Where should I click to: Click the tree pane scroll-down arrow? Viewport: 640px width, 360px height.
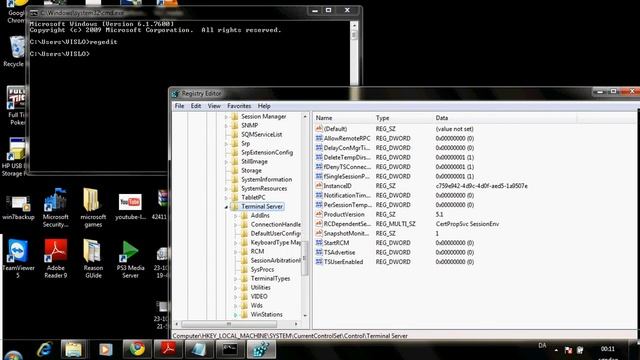305,316
